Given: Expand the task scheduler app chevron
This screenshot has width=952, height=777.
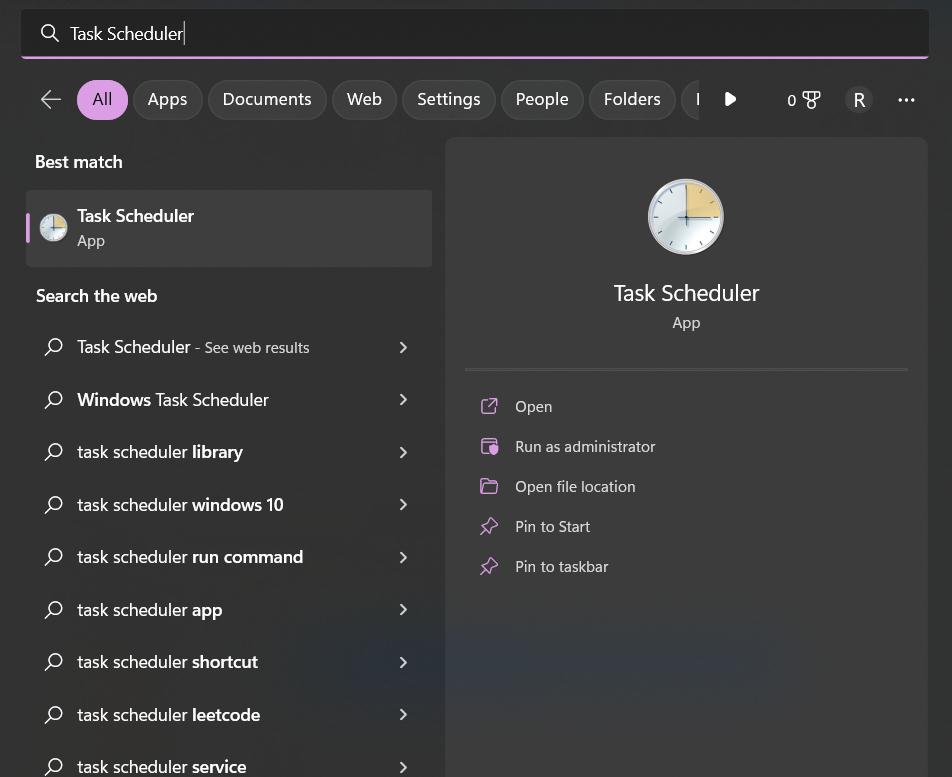Looking at the screenshot, I should tap(403, 609).
